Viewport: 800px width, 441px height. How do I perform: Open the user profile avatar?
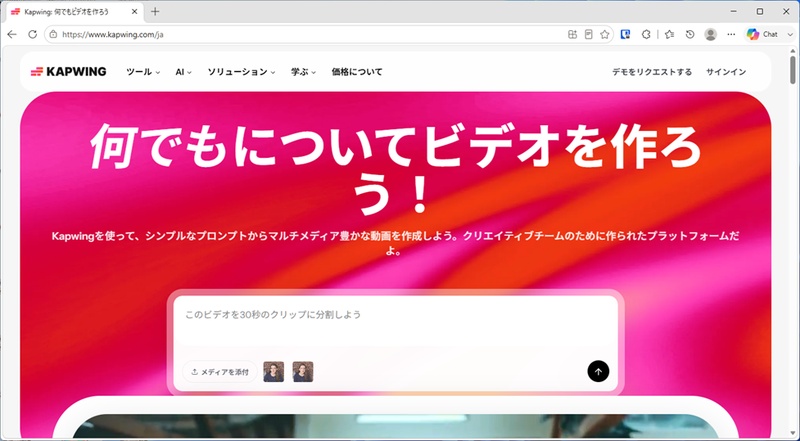(710, 34)
